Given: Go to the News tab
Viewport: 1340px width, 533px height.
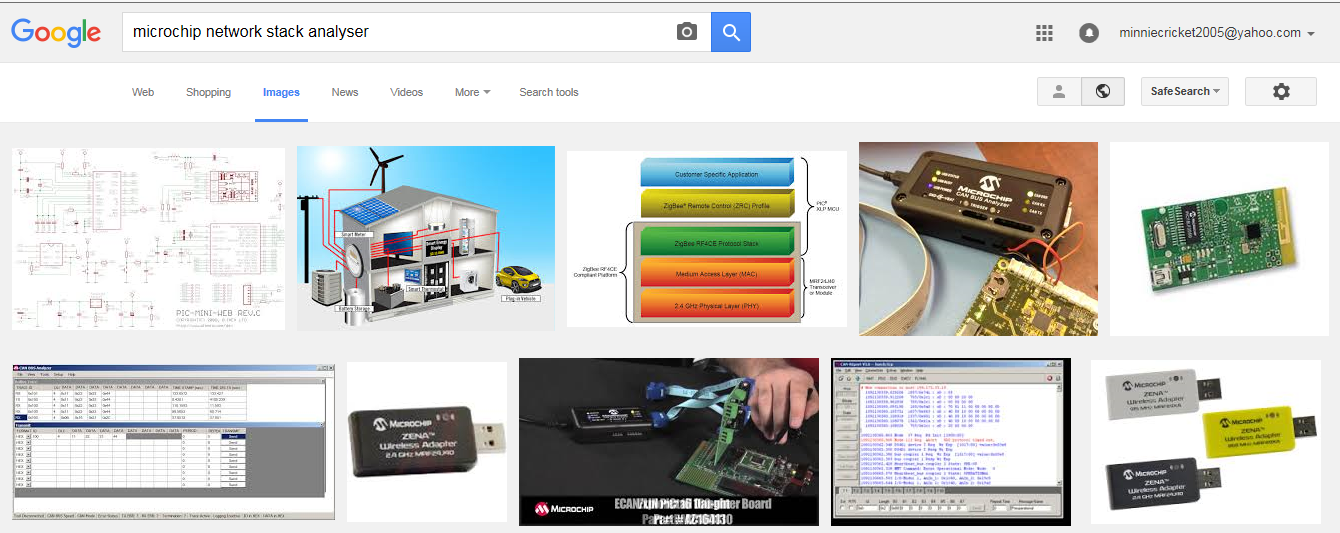Looking at the screenshot, I should [345, 92].
